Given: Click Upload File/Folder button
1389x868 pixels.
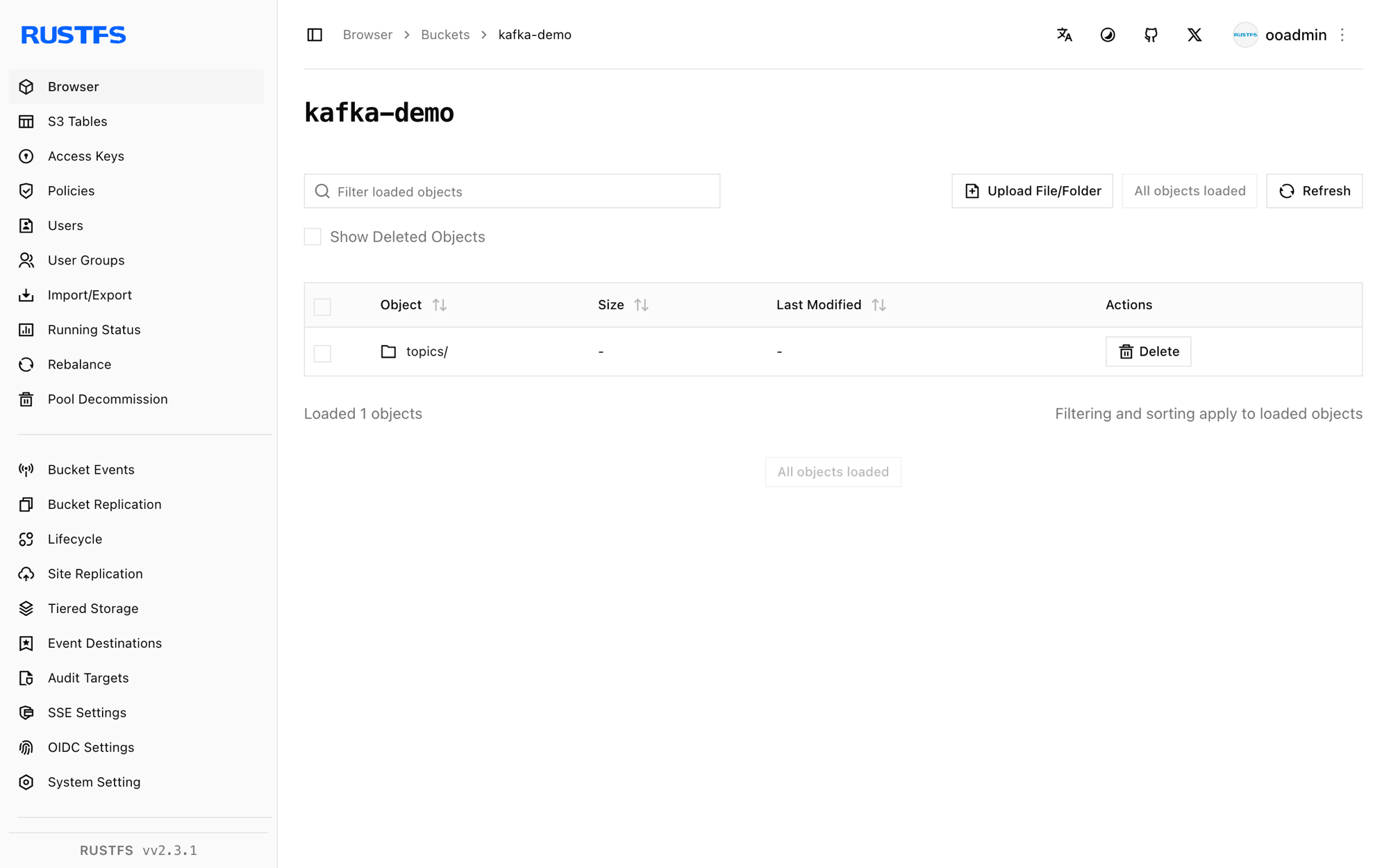Looking at the screenshot, I should (1032, 191).
